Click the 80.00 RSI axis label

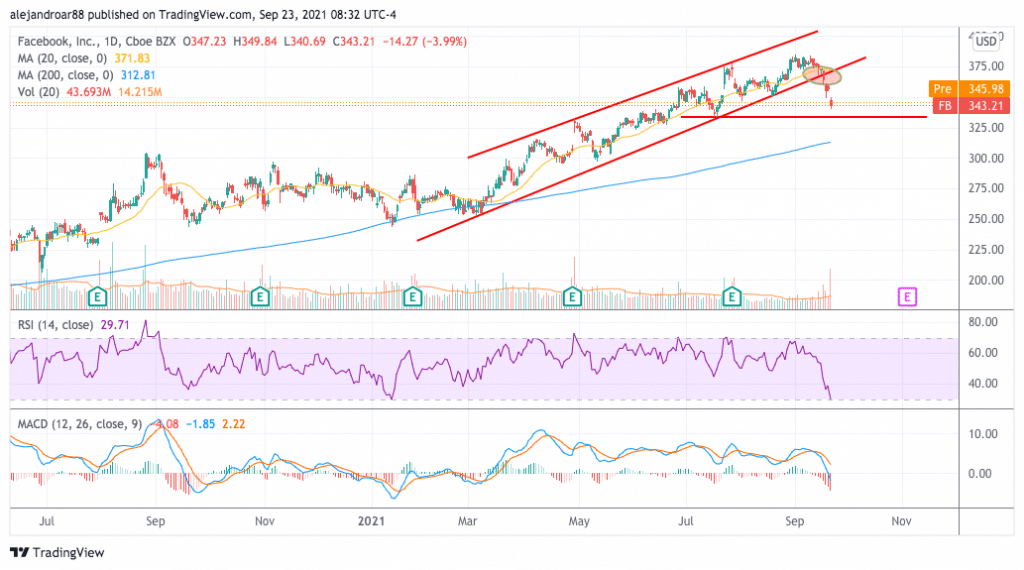[x=982, y=321]
